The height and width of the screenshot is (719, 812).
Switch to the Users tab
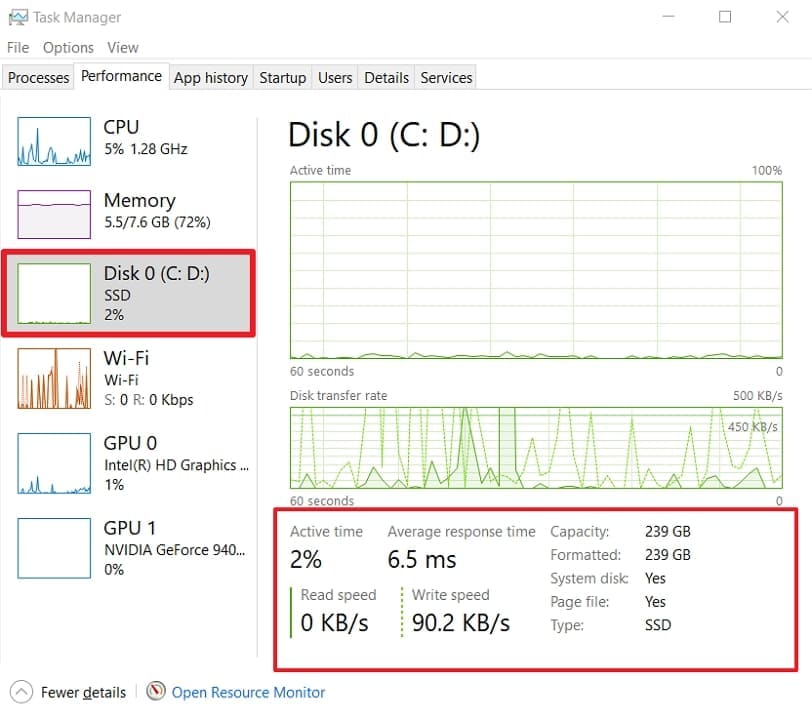point(335,77)
